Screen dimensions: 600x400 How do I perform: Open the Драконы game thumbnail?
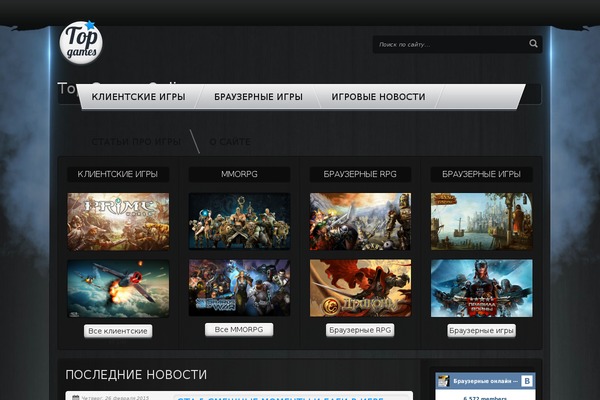coord(360,288)
